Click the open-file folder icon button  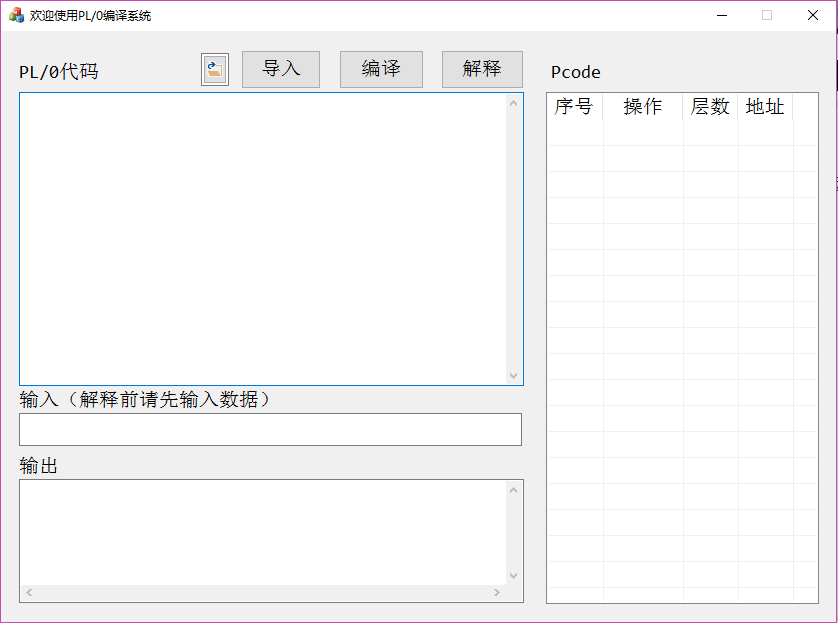click(x=215, y=69)
